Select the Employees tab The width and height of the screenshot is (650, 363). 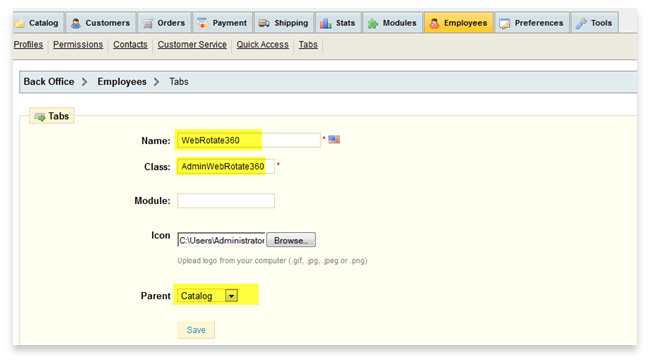coord(458,22)
